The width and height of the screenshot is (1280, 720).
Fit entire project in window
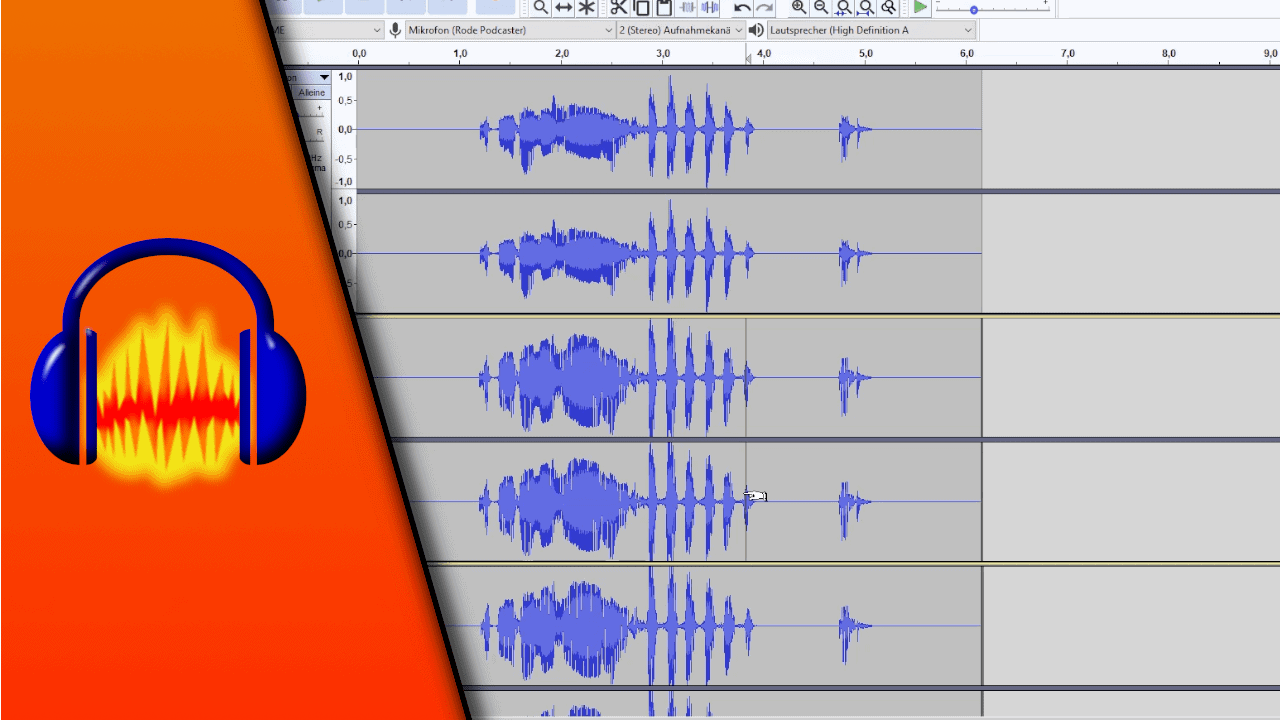(x=866, y=7)
